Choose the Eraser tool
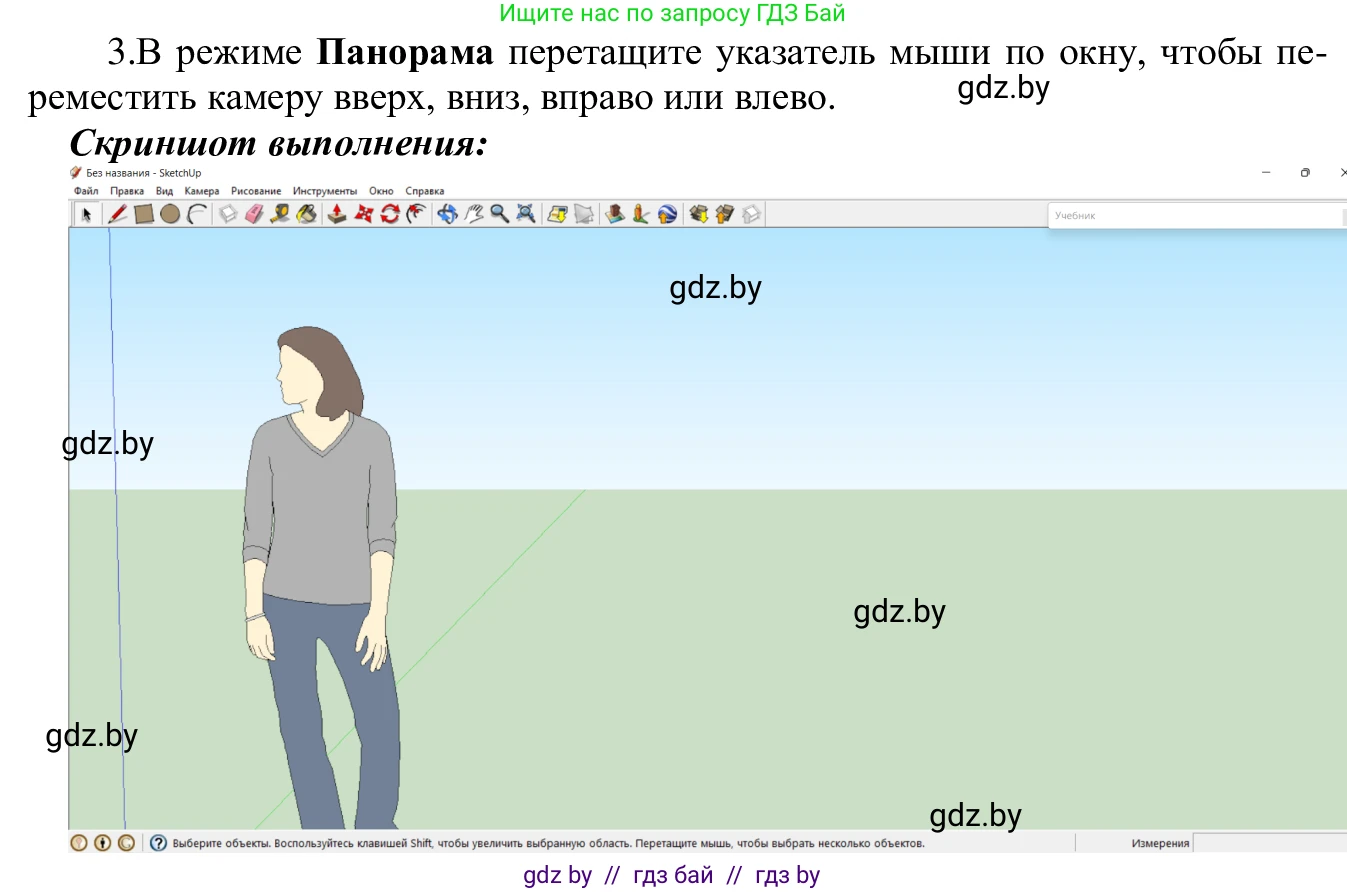This screenshot has height=892, width=1347. [252, 214]
